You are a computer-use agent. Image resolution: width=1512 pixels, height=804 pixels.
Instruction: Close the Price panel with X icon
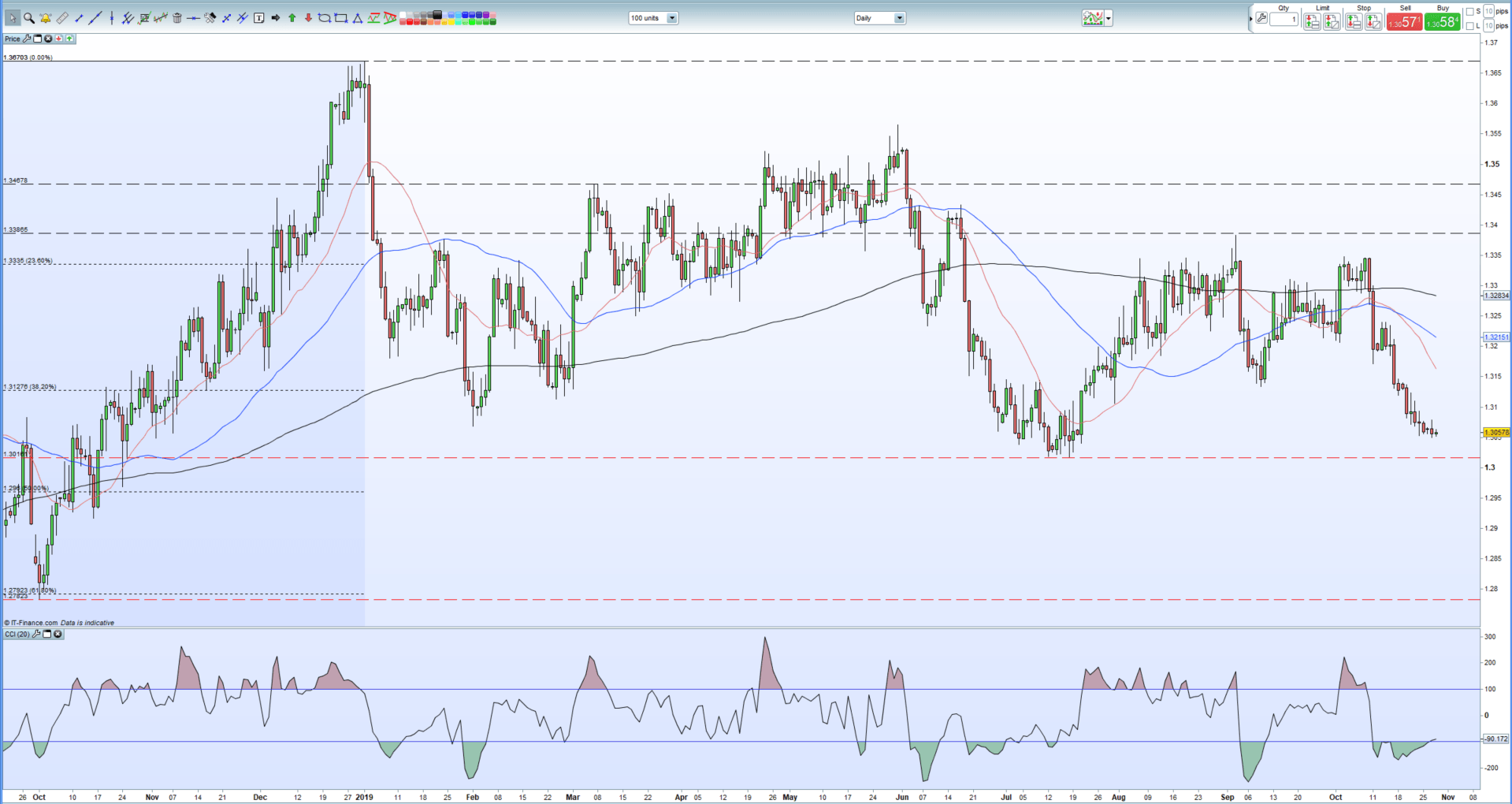(x=48, y=39)
